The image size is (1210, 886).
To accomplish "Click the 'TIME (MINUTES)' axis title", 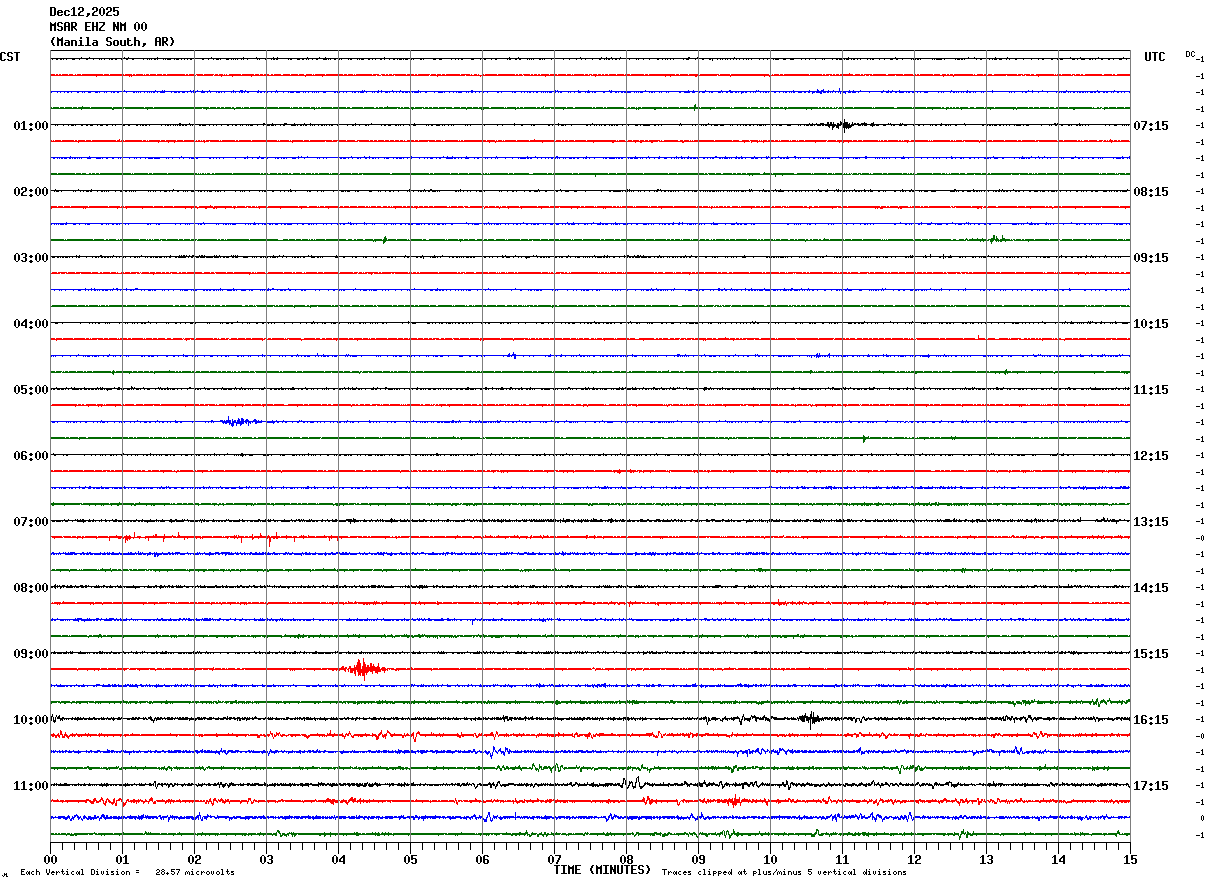I will point(602,870).
